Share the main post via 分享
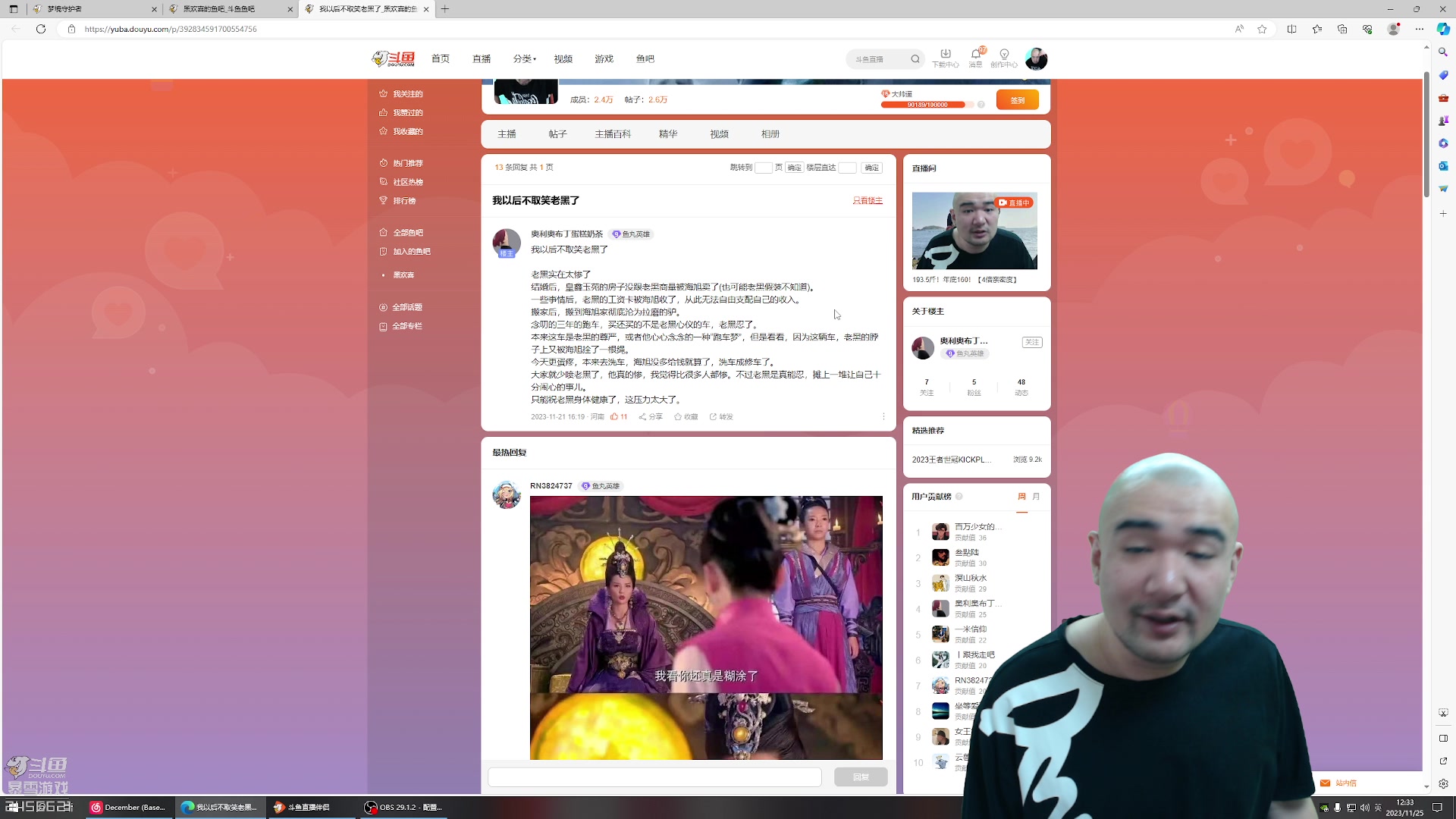The image size is (1456, 819). coord(651,416)
